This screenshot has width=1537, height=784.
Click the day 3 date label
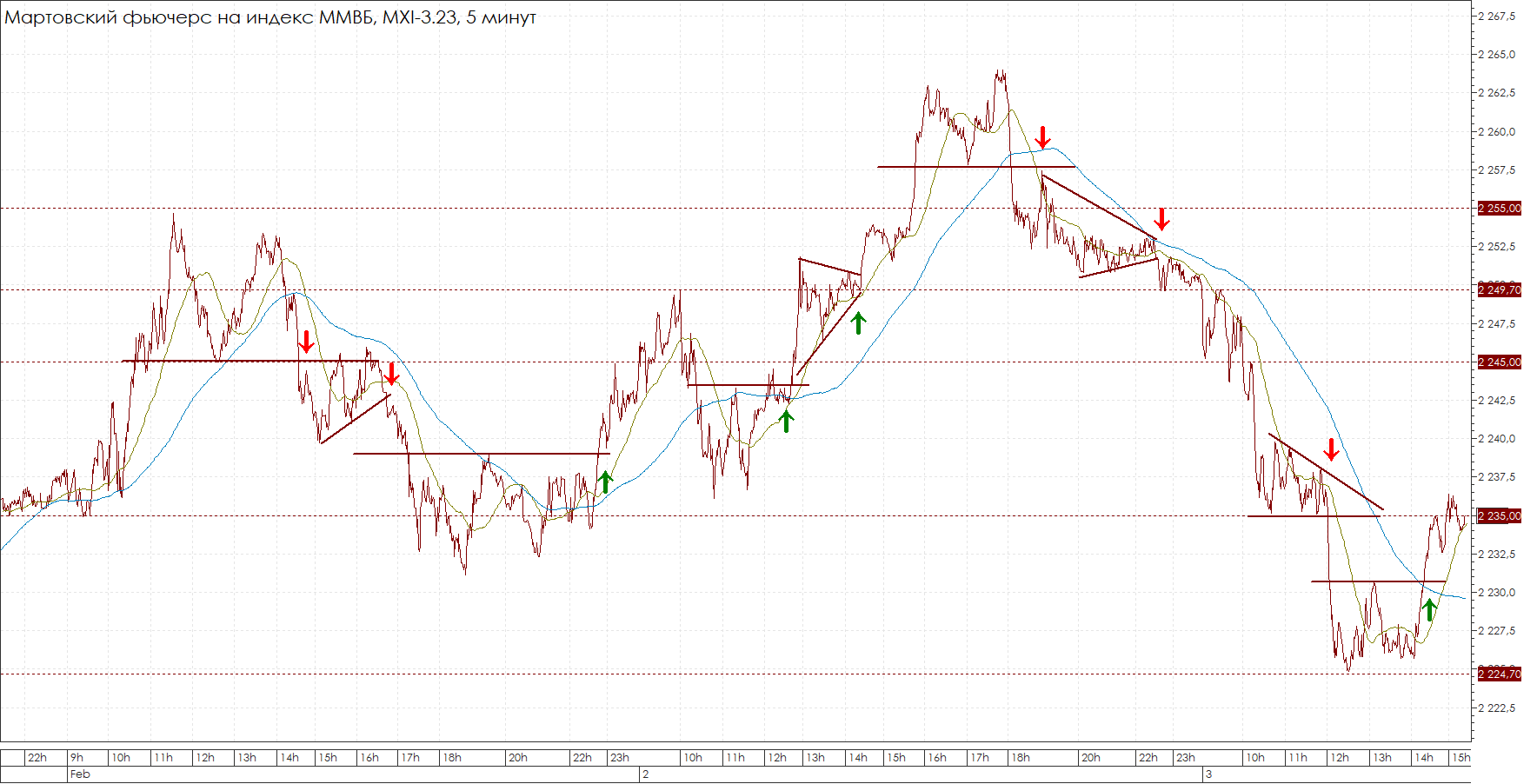coord(1208,774)
